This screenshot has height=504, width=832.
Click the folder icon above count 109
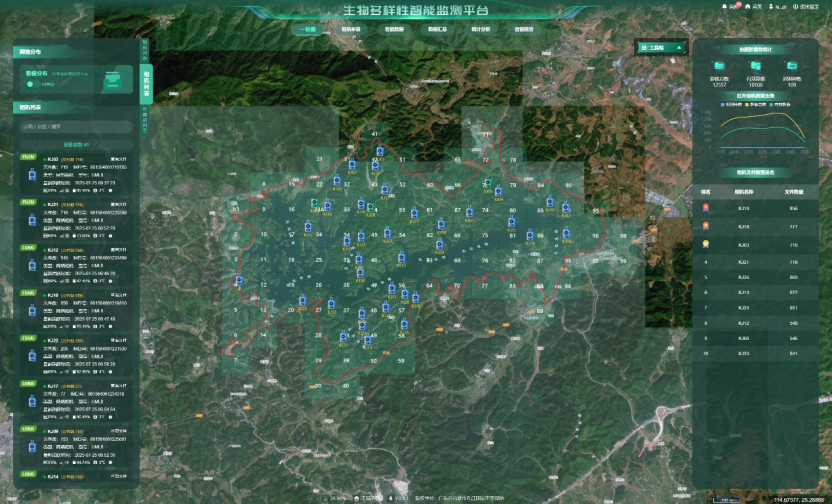792,66
